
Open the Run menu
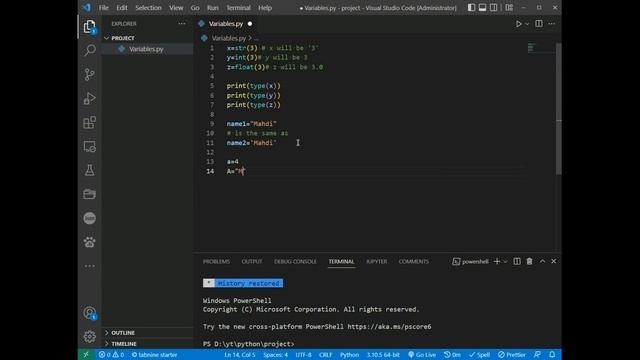tap(213, 8)
